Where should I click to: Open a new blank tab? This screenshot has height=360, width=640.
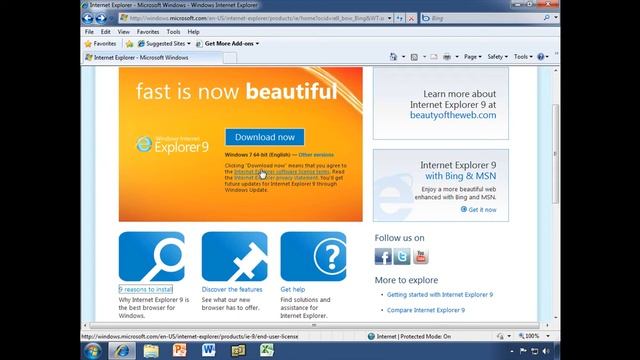pos(230,58)
